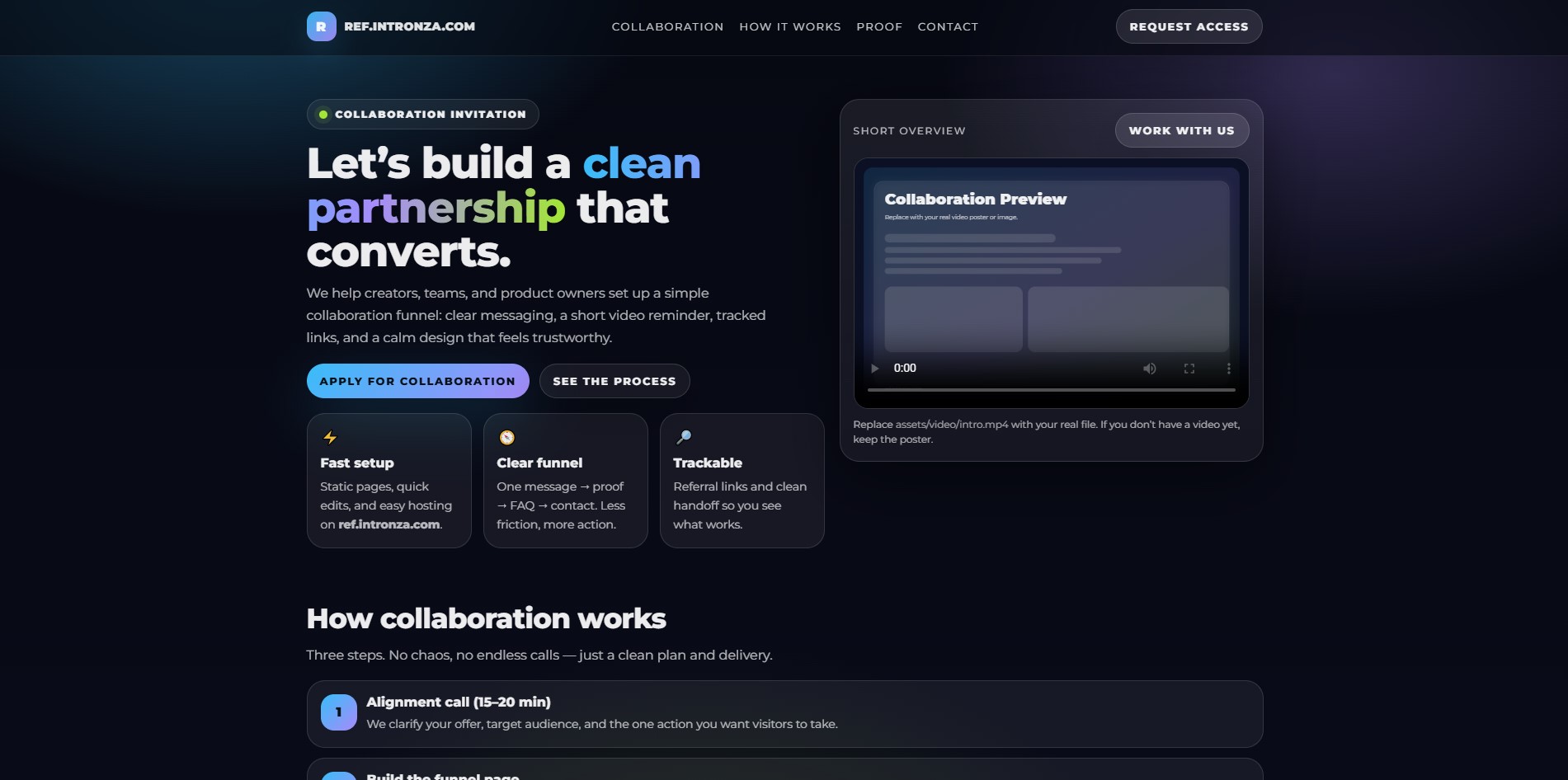
Task: Click the clock icon on Clear funnel card
Action: (x=506, y=438)
